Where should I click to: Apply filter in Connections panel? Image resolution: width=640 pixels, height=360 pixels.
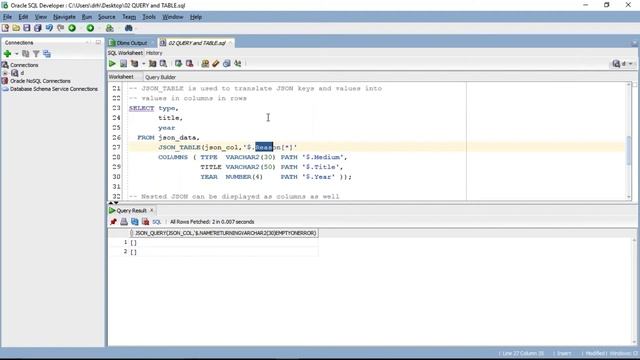(x=36, y=54)
